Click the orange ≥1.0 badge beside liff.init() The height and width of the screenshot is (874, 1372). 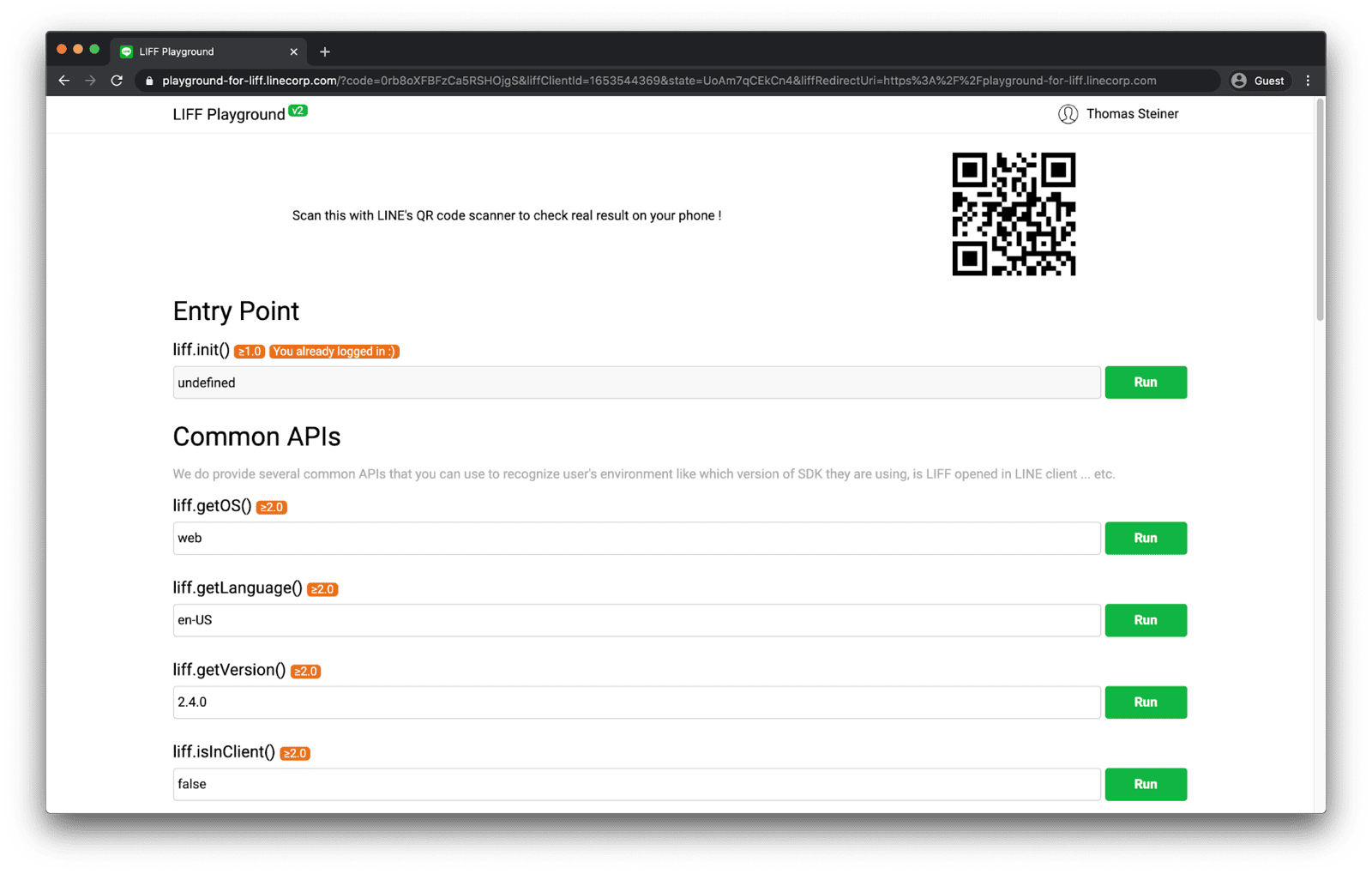point(249,351)
